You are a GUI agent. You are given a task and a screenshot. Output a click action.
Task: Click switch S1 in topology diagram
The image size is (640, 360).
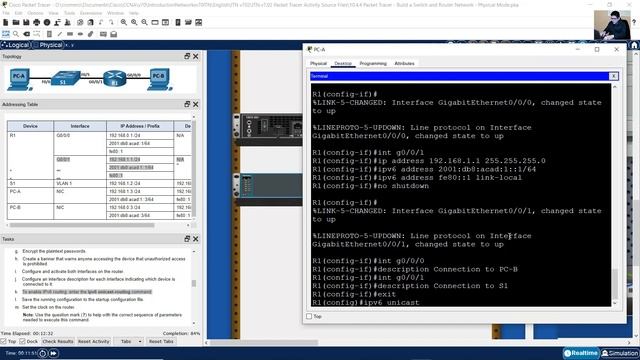[65, 78]
